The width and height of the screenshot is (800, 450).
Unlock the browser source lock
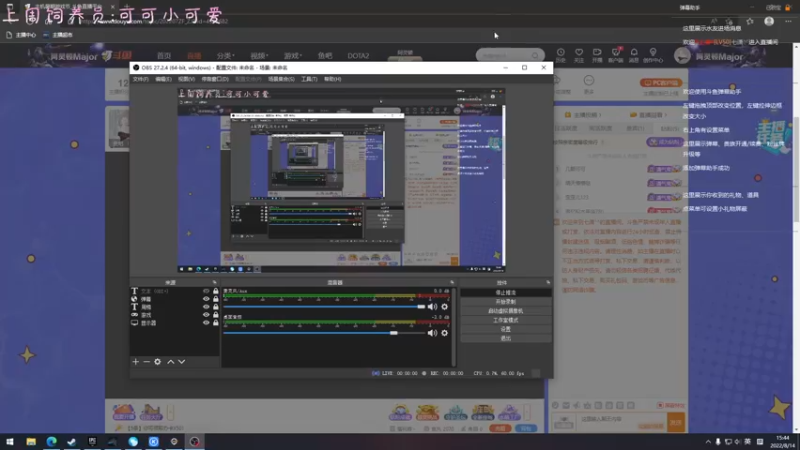[x=215, y=299]
